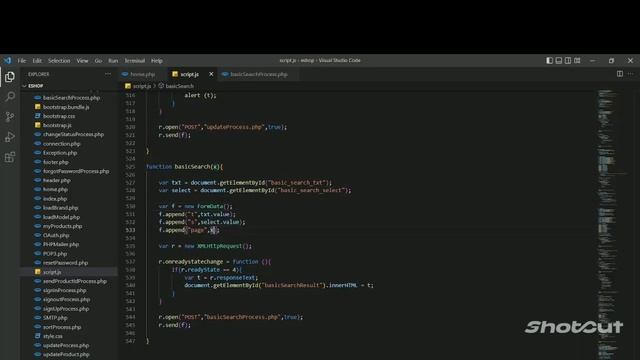The height and width of the screenshot is (360, 640).
Task: Click the minimap code overview
Action: click(x=612, y=224)
